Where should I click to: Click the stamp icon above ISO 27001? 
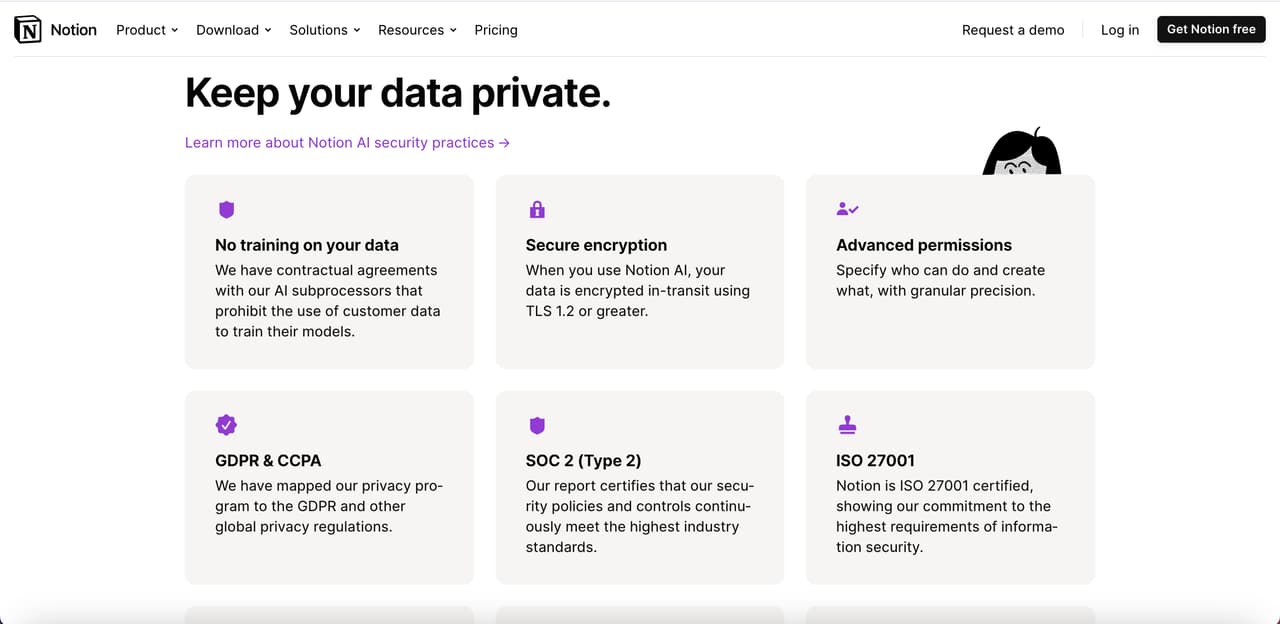pyautogui.click(x=847, y=425)
